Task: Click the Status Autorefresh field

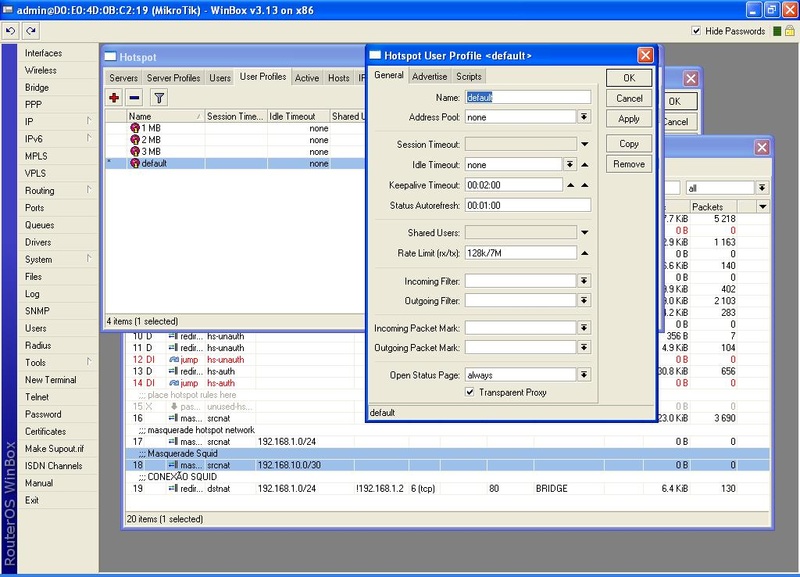Action: pyautogui.click(x=528, y=206)
